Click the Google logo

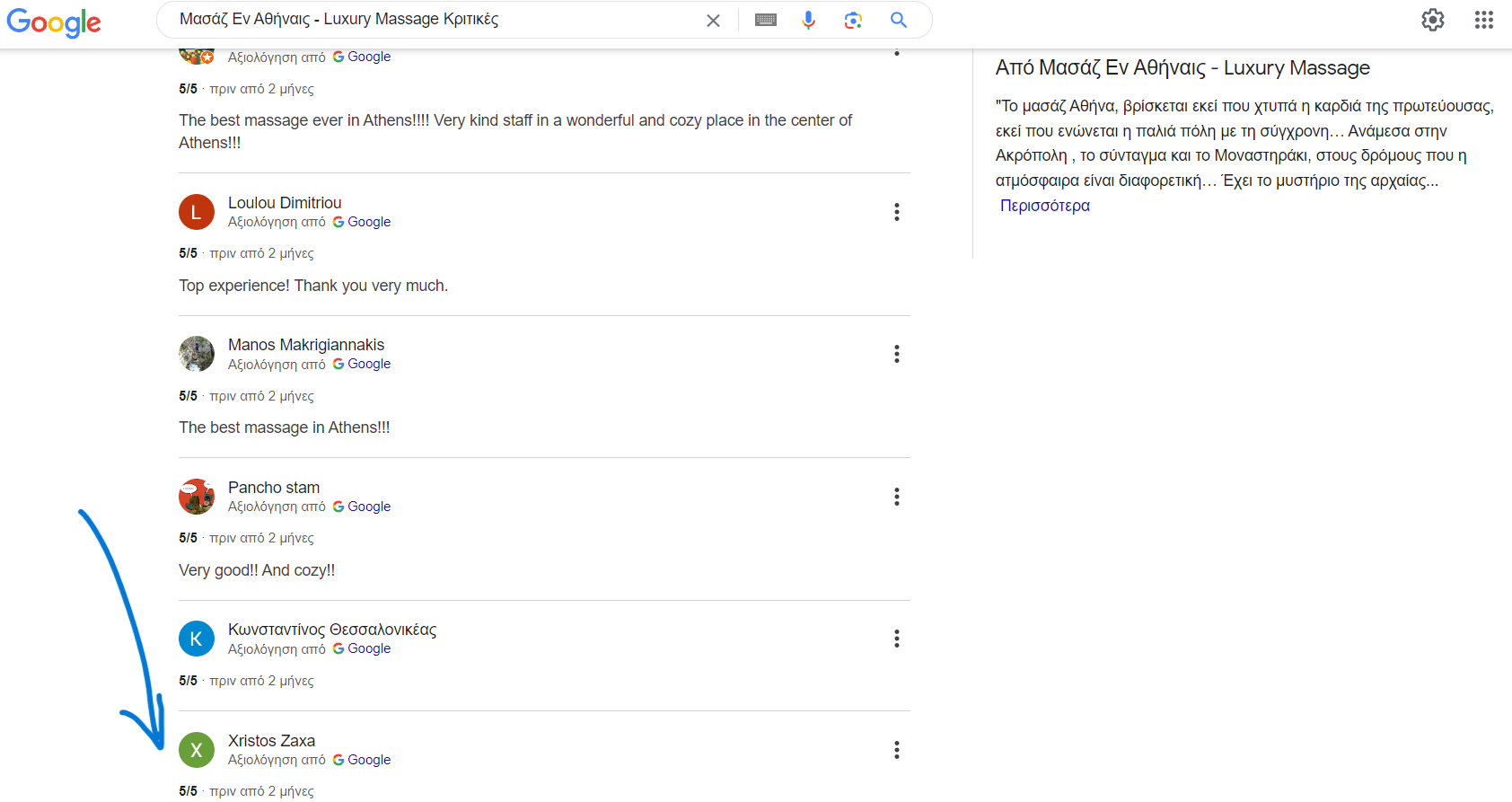point(54,22)
